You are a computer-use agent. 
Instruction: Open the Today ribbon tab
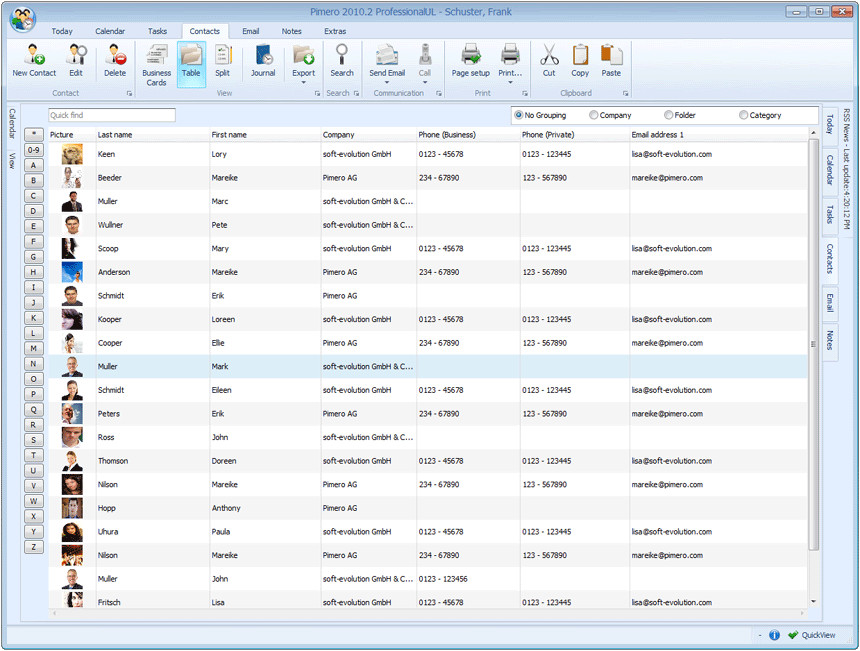[62, 31]
